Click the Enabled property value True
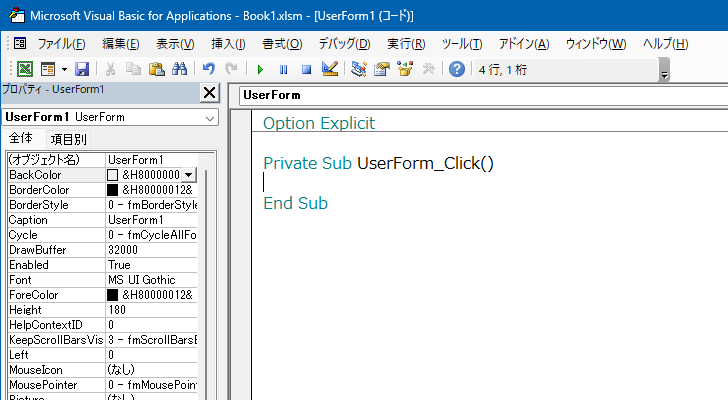The width and height of the screenshot is (728, 400). tap(151, 265)
